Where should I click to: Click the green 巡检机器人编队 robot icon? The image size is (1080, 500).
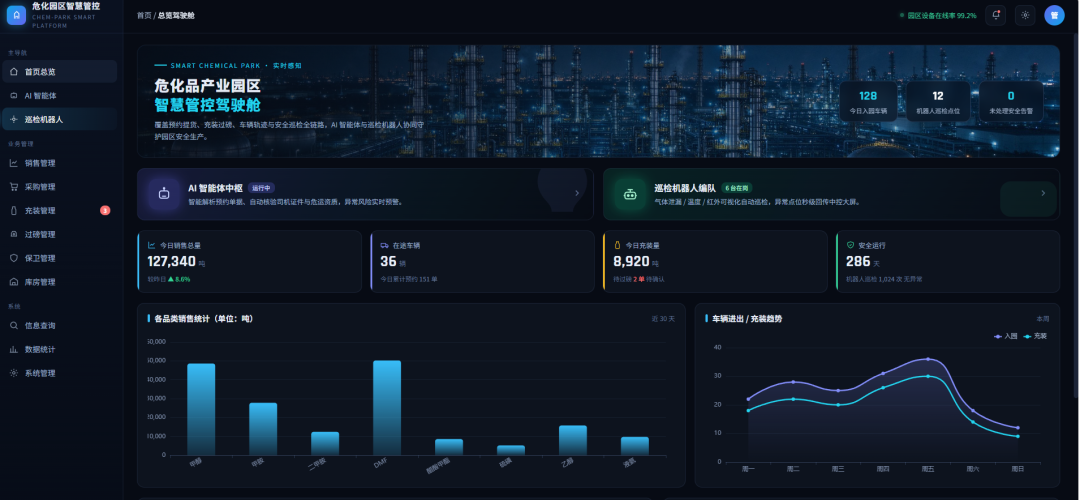click(630, 194)
